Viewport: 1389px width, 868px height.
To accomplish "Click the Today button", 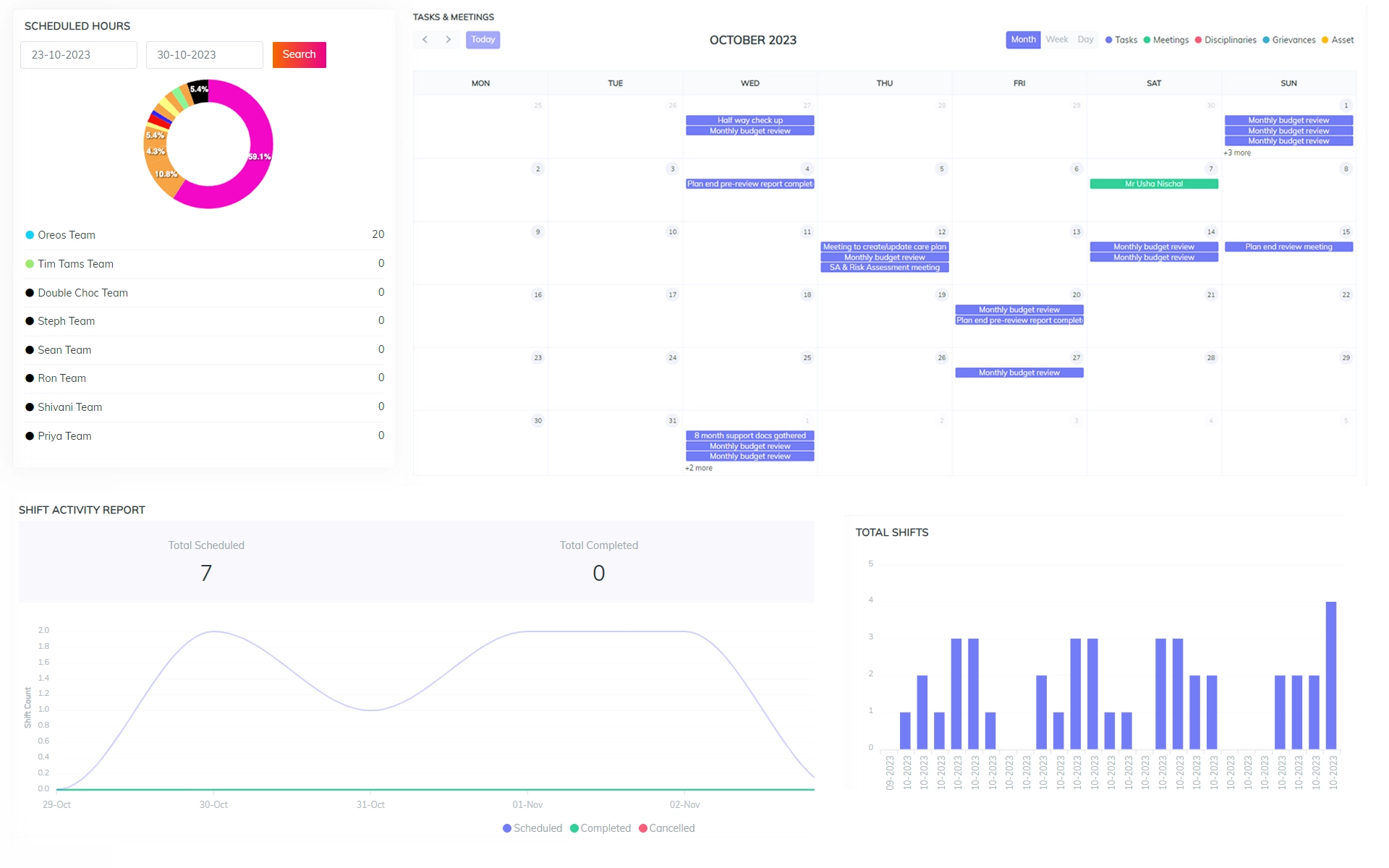I will (x=483, y=40).
